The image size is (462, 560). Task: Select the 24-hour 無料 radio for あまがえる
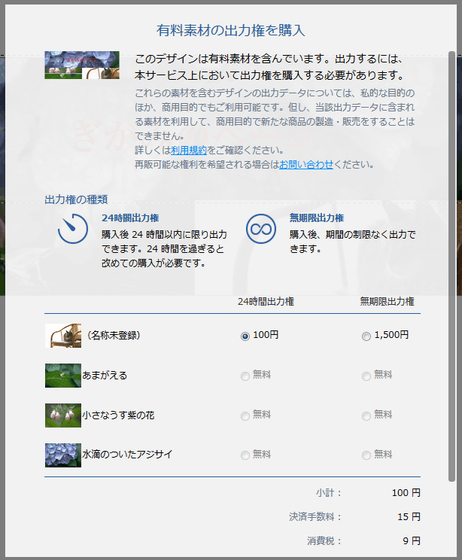245,376
